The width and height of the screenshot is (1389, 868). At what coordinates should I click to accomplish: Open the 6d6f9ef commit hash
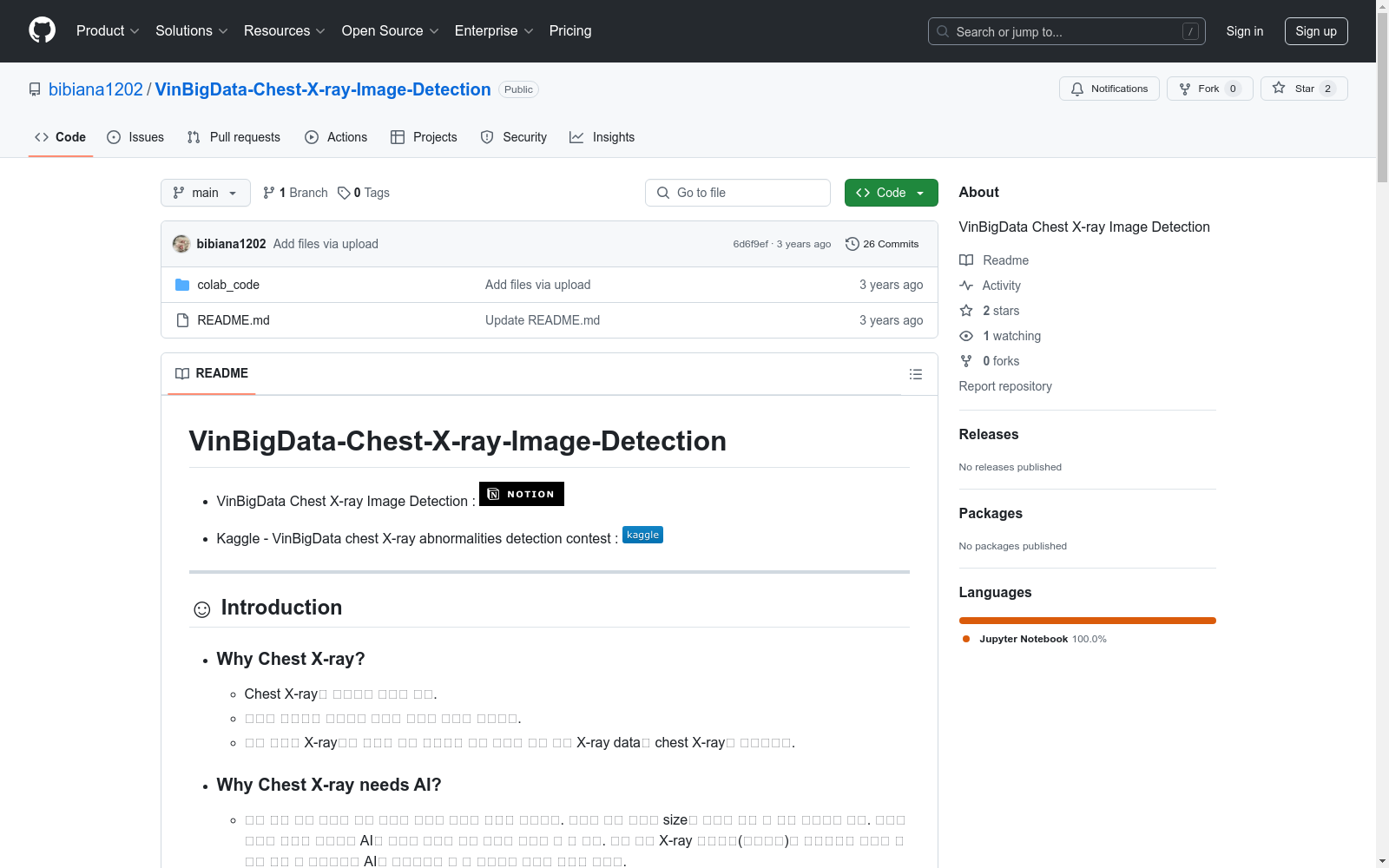(x=751, y=244)
